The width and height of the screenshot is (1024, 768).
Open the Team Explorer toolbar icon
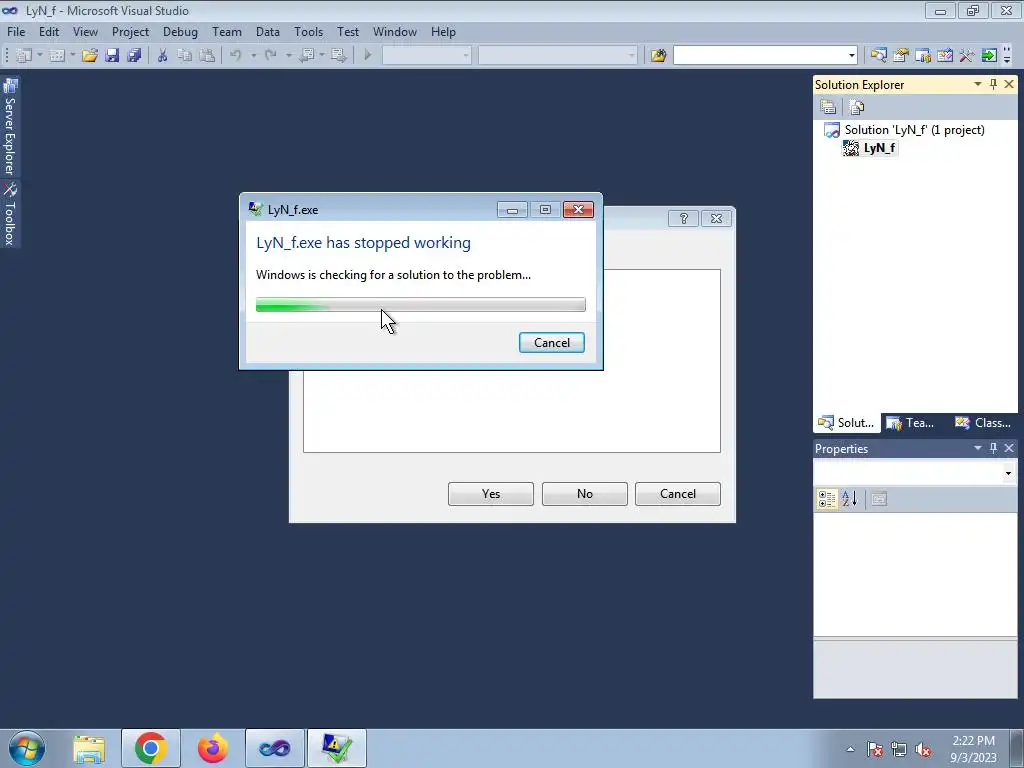[923, 56]
